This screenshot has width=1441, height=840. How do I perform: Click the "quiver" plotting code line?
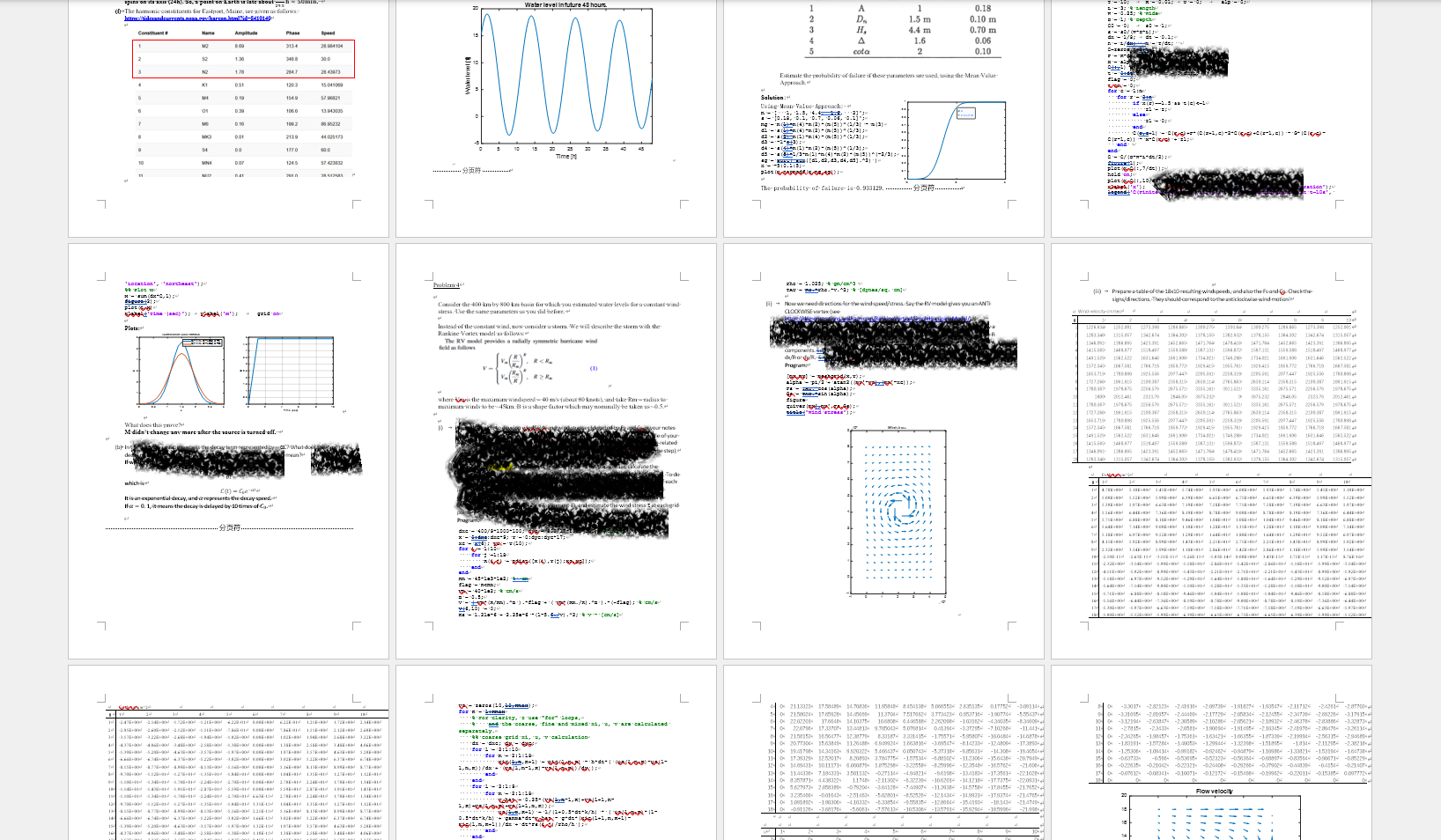coord(823,405)
